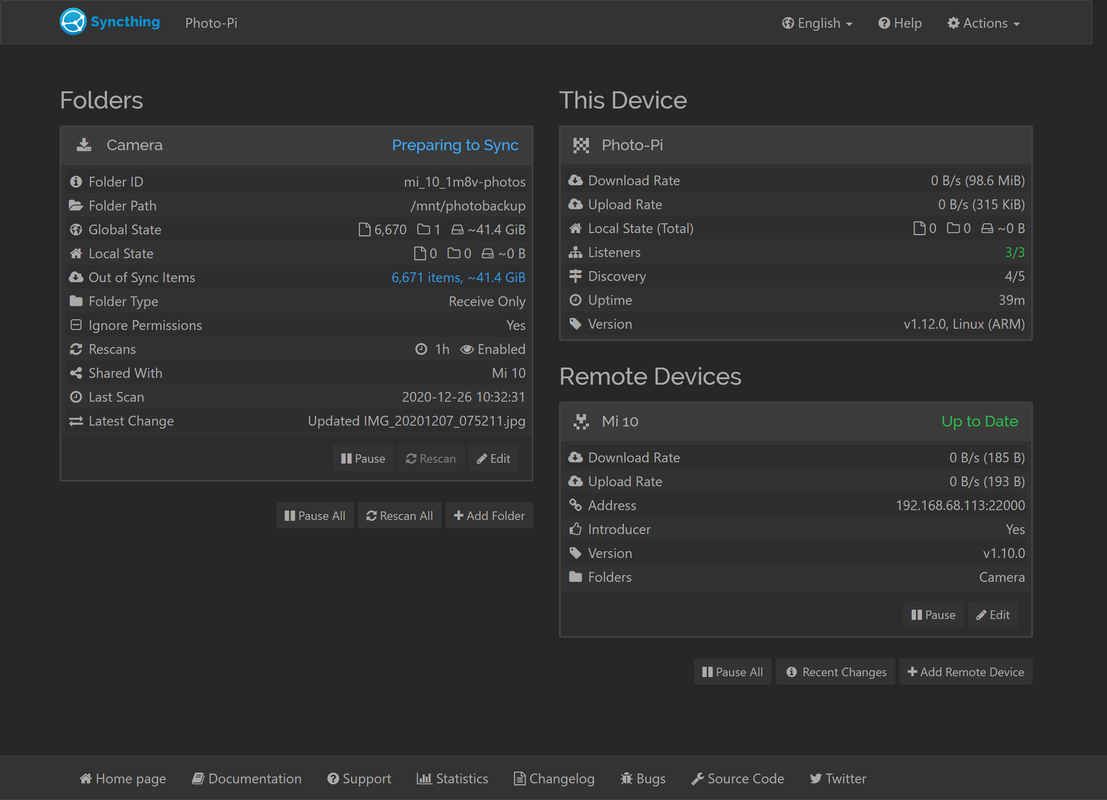The width and height of the screenshot is (1107, 800).
Task: Click the Camera folder download icon
Action: pyautogui.click(x=84, y=145)
